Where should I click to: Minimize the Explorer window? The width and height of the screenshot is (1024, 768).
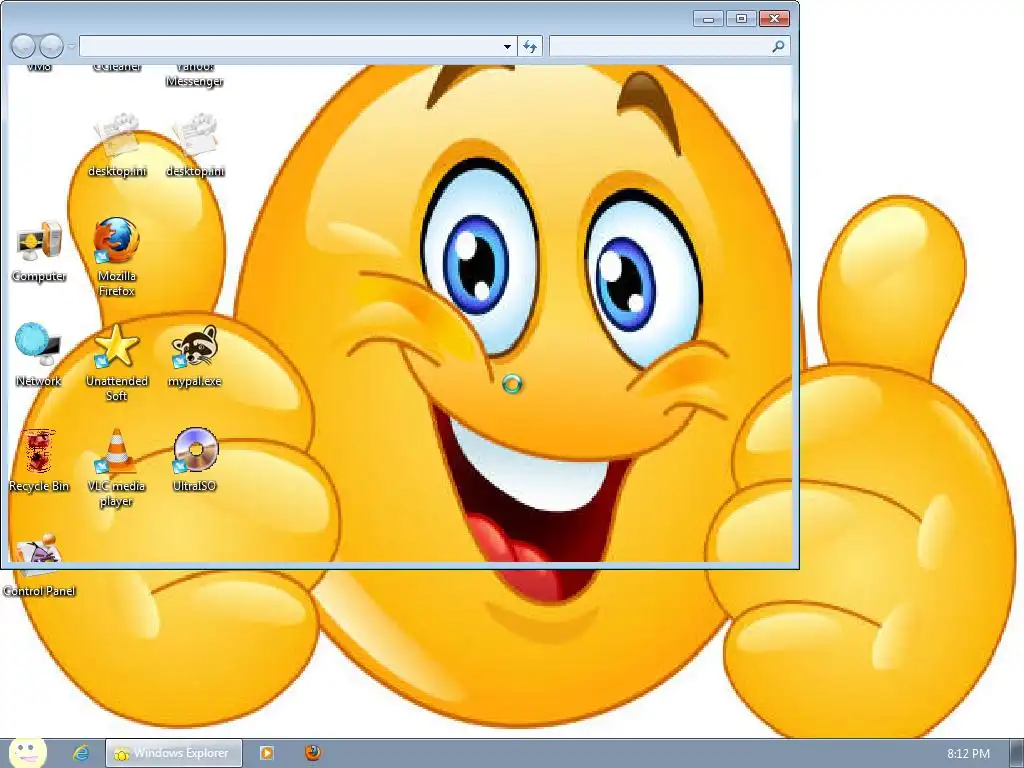(708, 19)
